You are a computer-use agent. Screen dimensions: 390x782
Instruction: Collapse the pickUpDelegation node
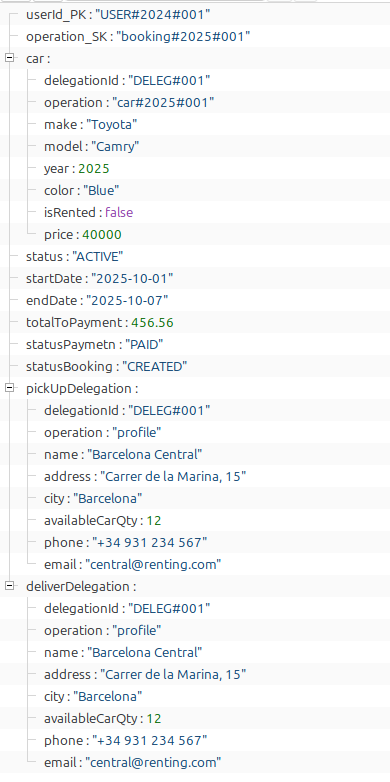pyautogui.click(x=9, y=388)
